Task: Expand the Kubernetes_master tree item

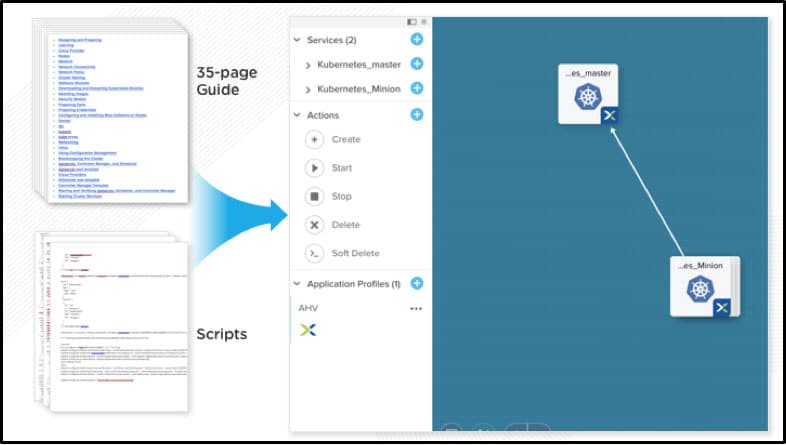Action: [x=308, y=65]
